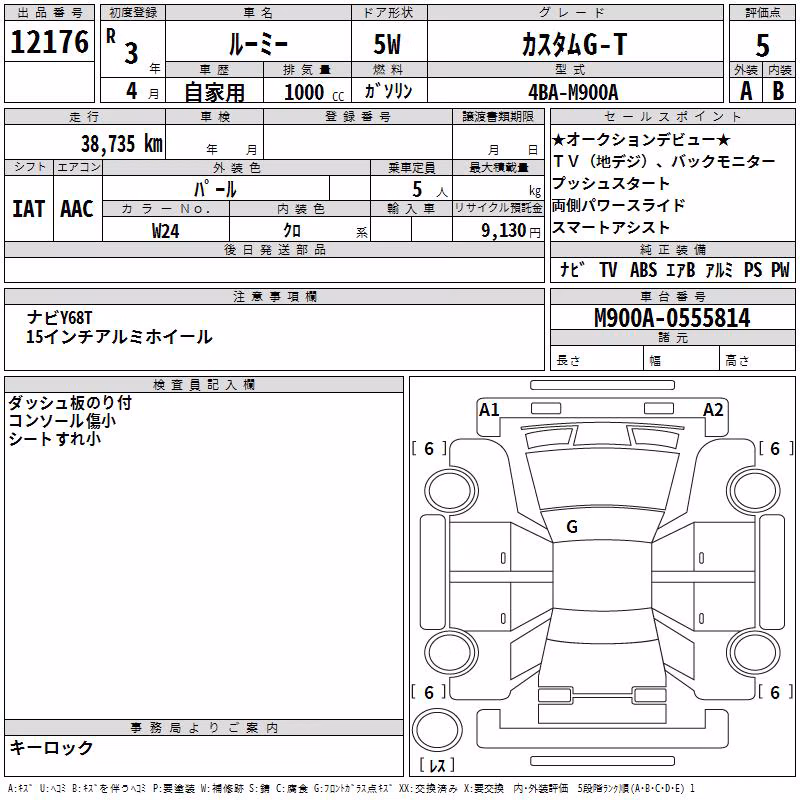Click seating capacity 5 人
The height and width of the screenshot is (800, 800).
429,189
